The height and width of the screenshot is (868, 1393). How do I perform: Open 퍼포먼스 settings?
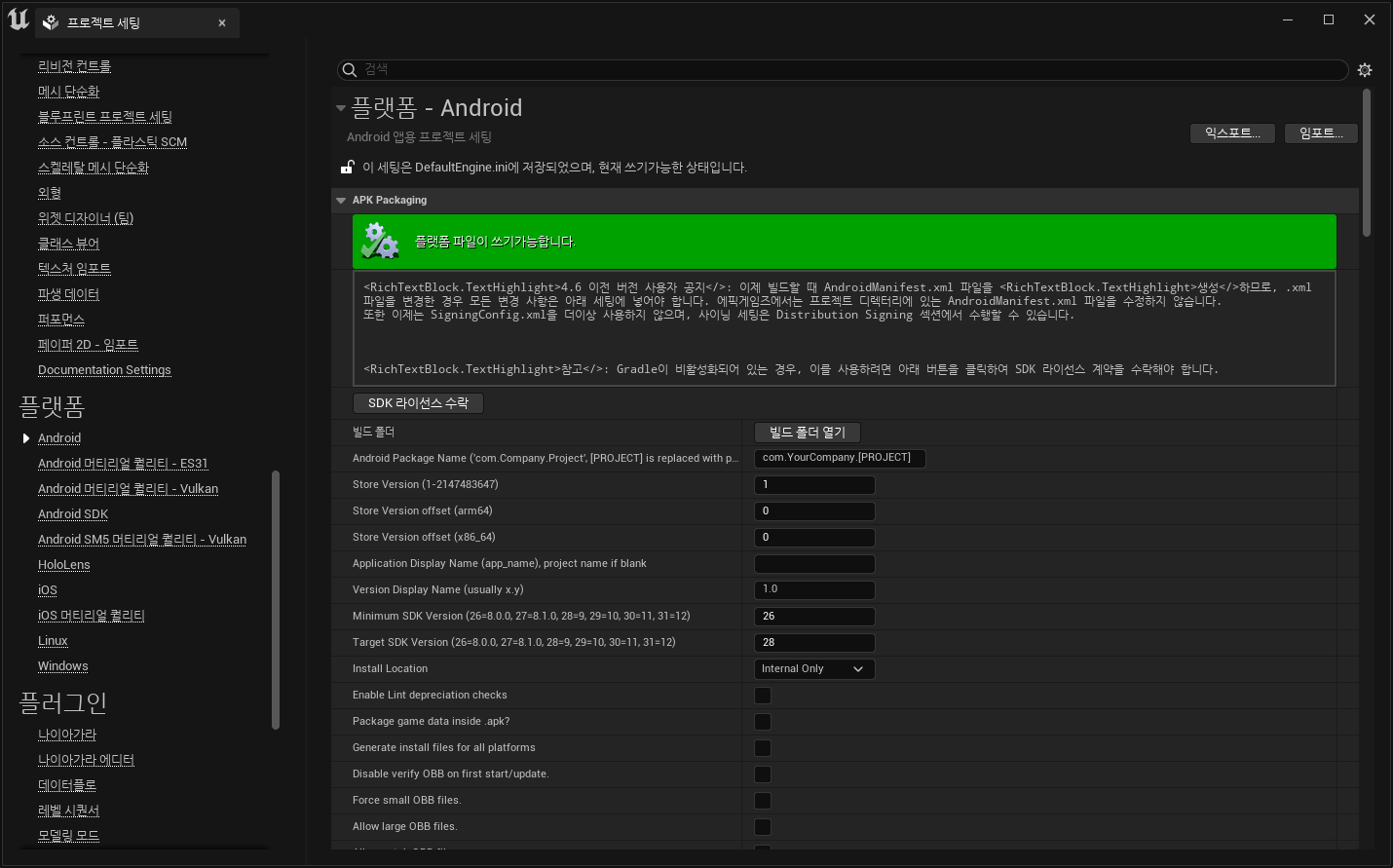pyautogui.click(x=61, y=320)
